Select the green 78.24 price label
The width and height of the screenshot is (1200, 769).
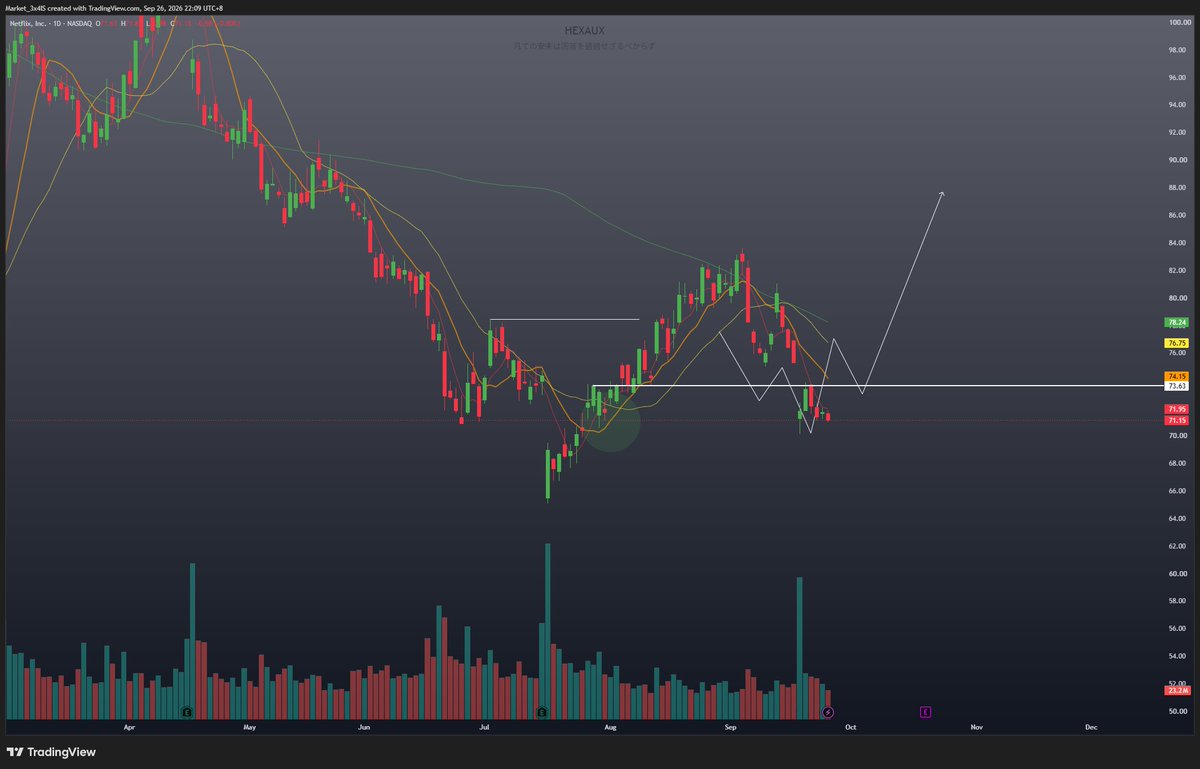[x=1176, y=322]
